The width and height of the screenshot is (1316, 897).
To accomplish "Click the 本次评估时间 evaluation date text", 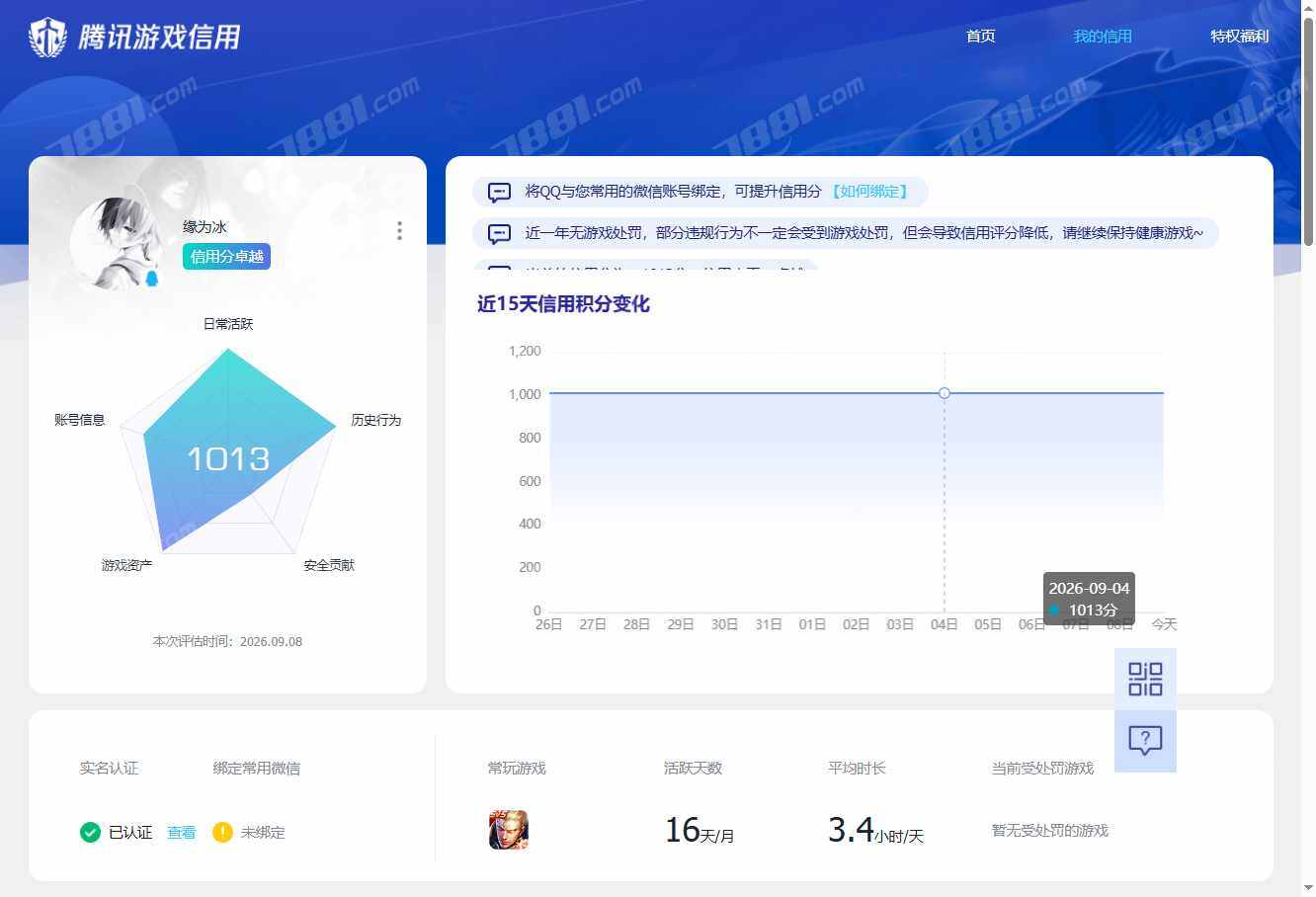I will [x=227, y=641].
